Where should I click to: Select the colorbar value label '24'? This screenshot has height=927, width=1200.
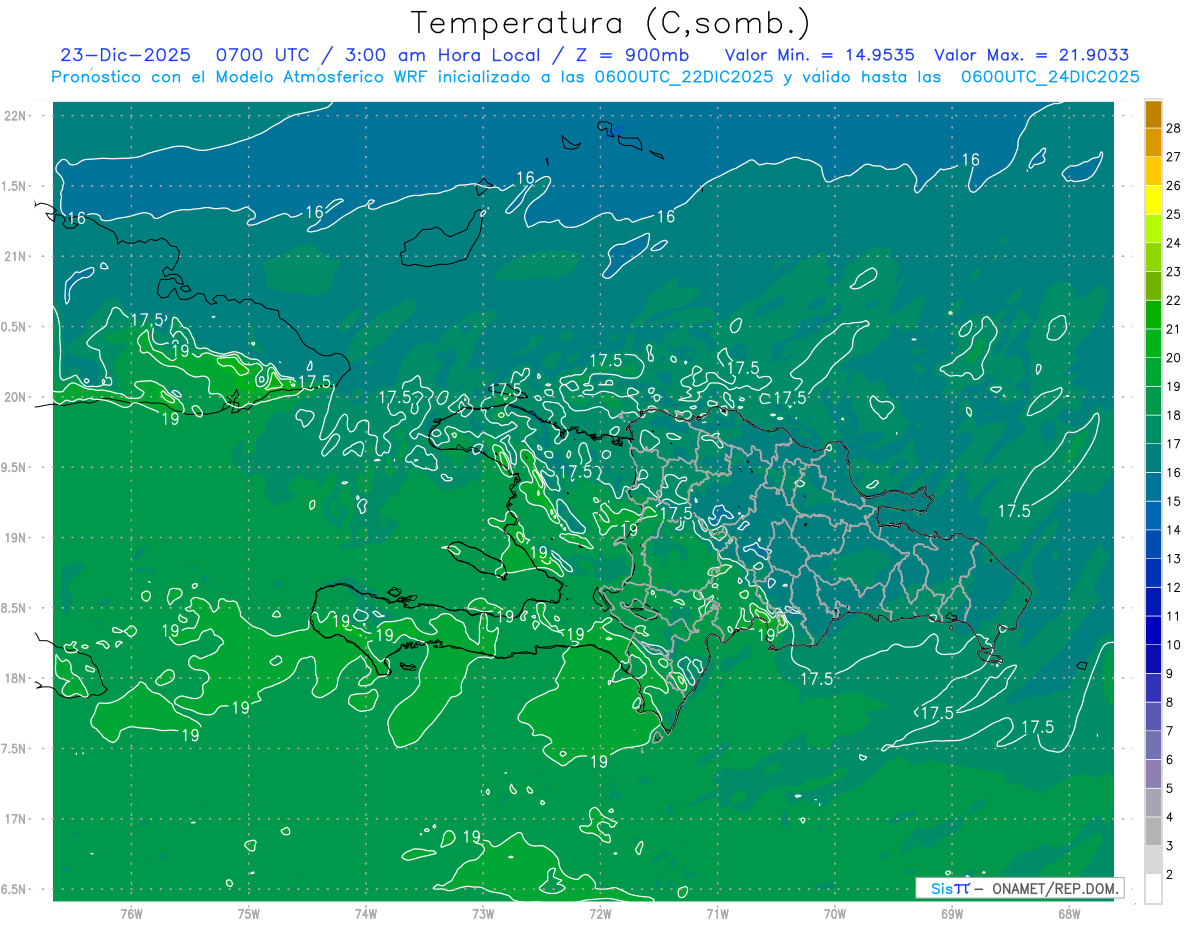click(1174, 243)
